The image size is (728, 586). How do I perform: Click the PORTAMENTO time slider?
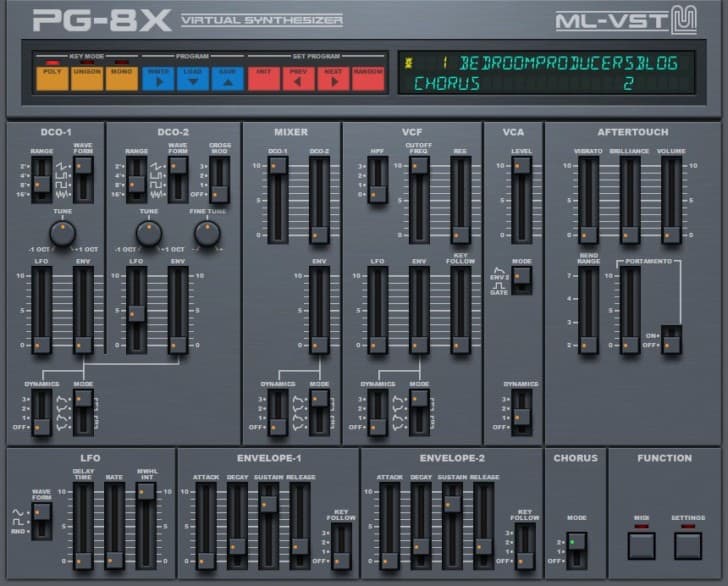coord(630,310)
